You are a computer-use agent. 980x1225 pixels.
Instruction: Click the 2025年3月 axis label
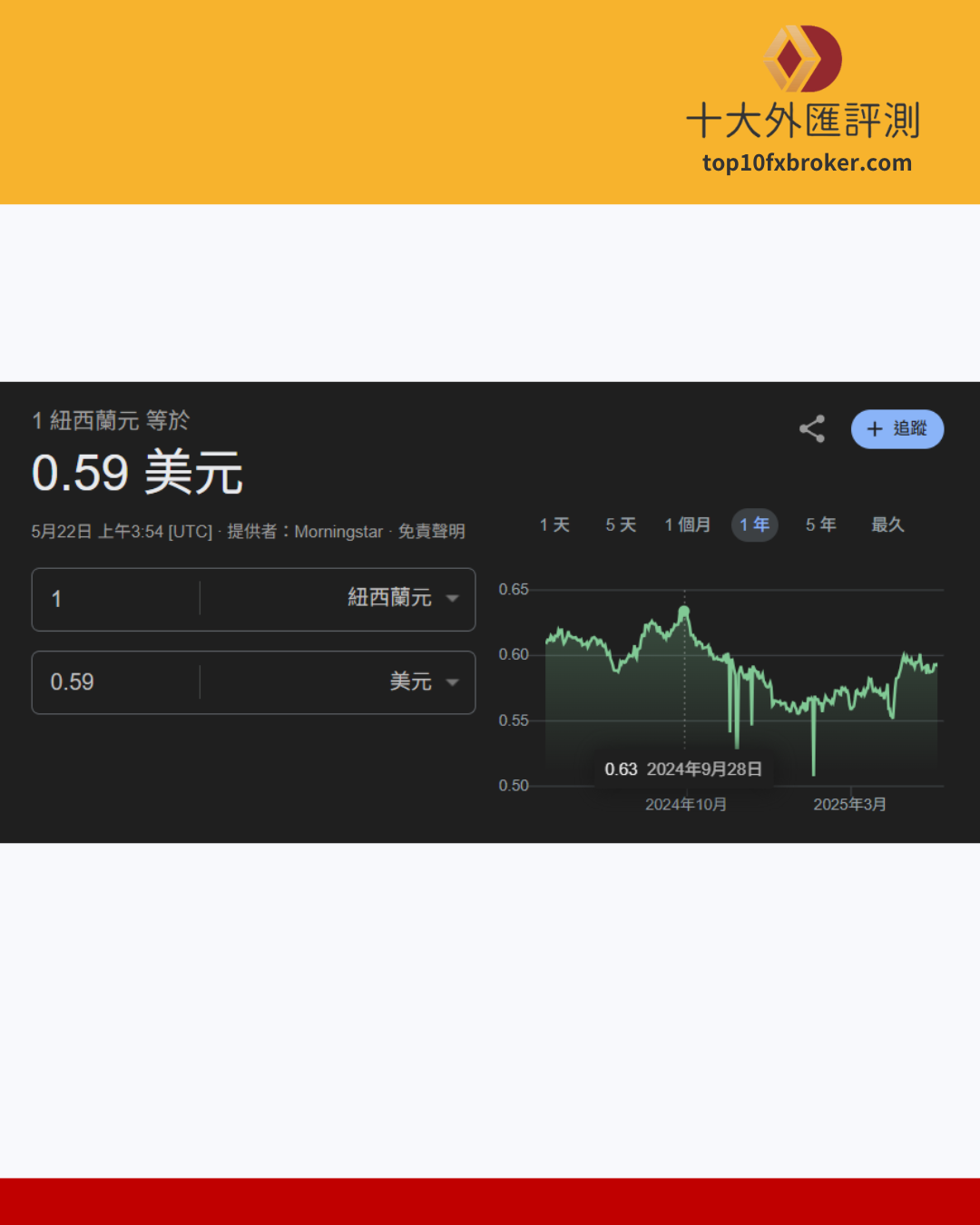tap(850, 805)
